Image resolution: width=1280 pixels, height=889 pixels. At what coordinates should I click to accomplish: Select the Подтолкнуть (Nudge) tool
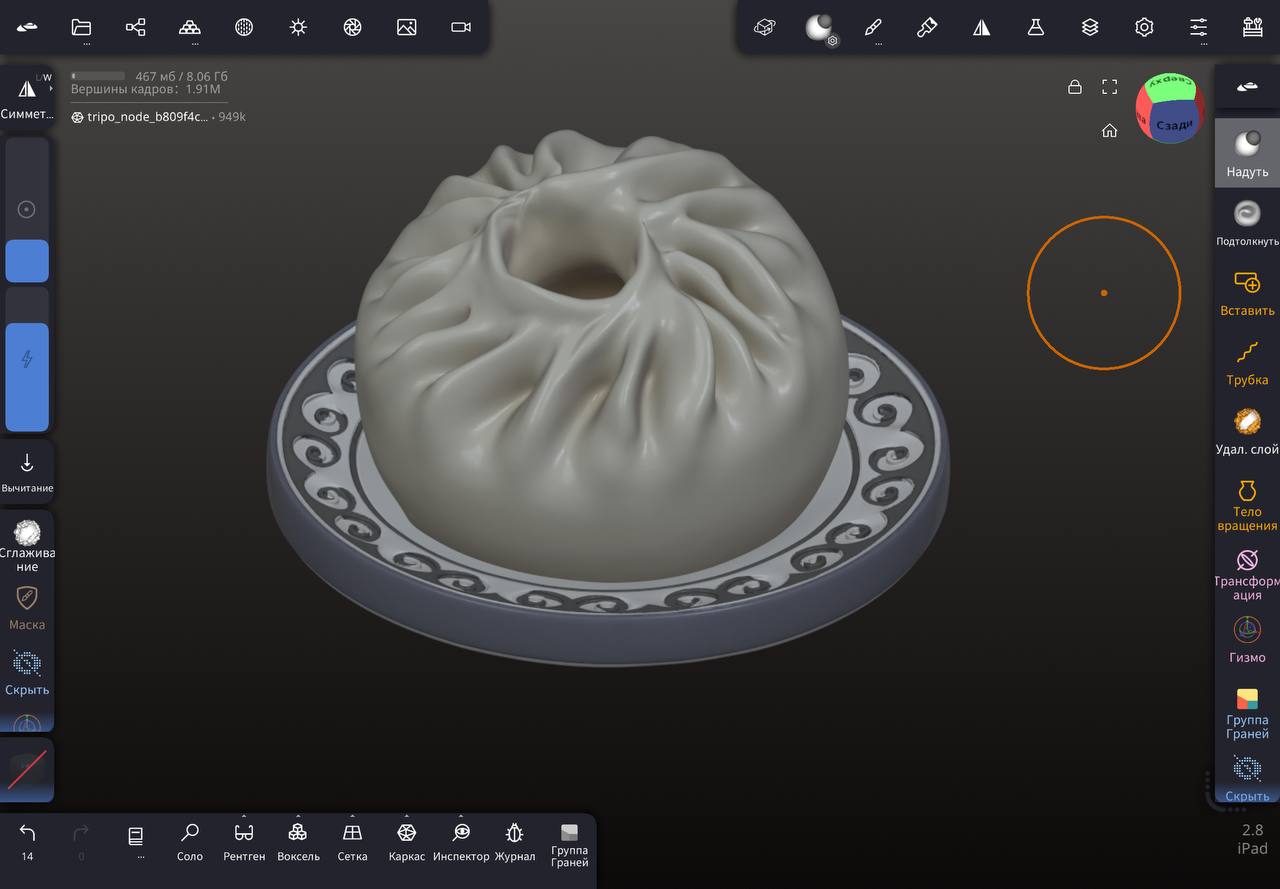pyautogui.click(x=1247, y=222)
